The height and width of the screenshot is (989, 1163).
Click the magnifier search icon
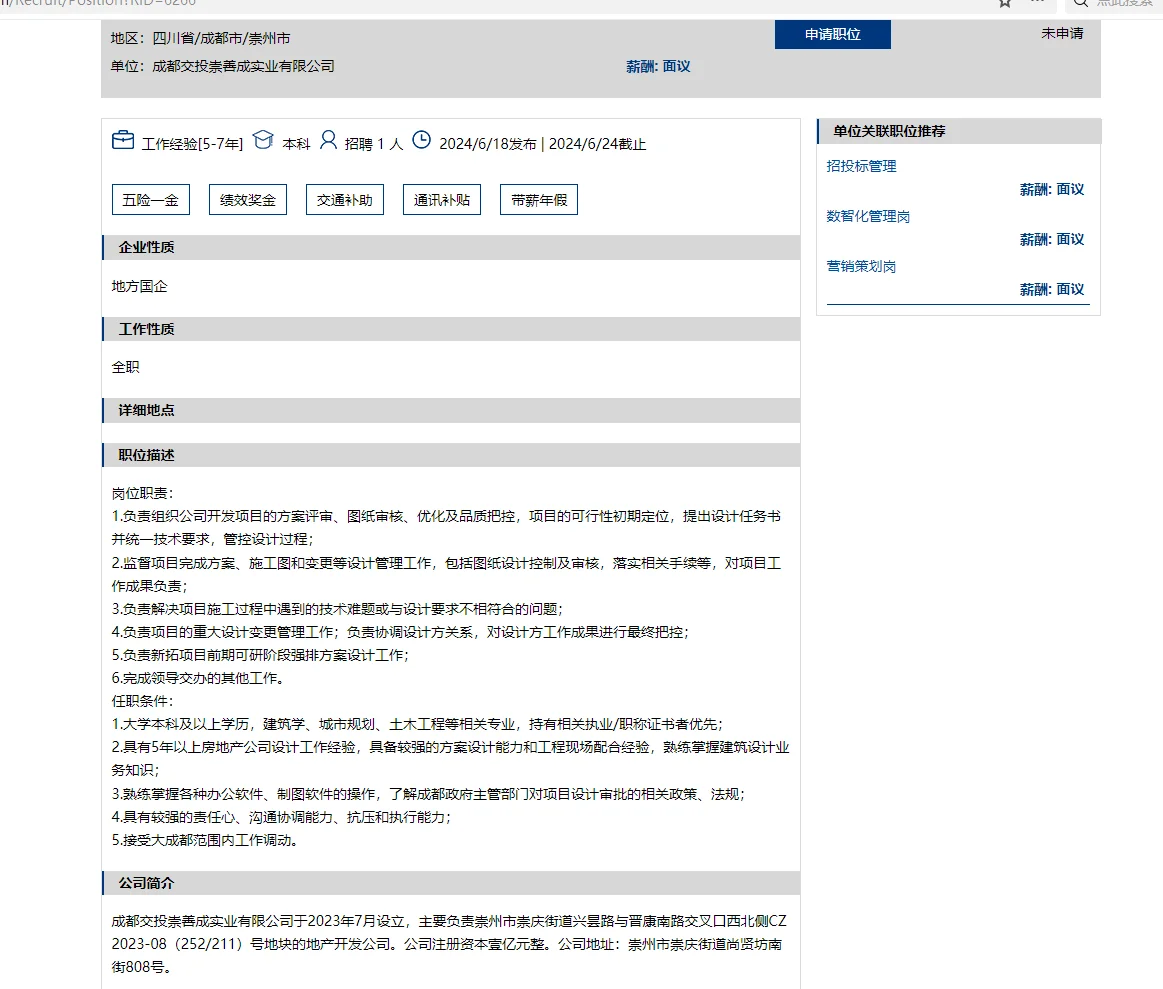point(1078,4)
